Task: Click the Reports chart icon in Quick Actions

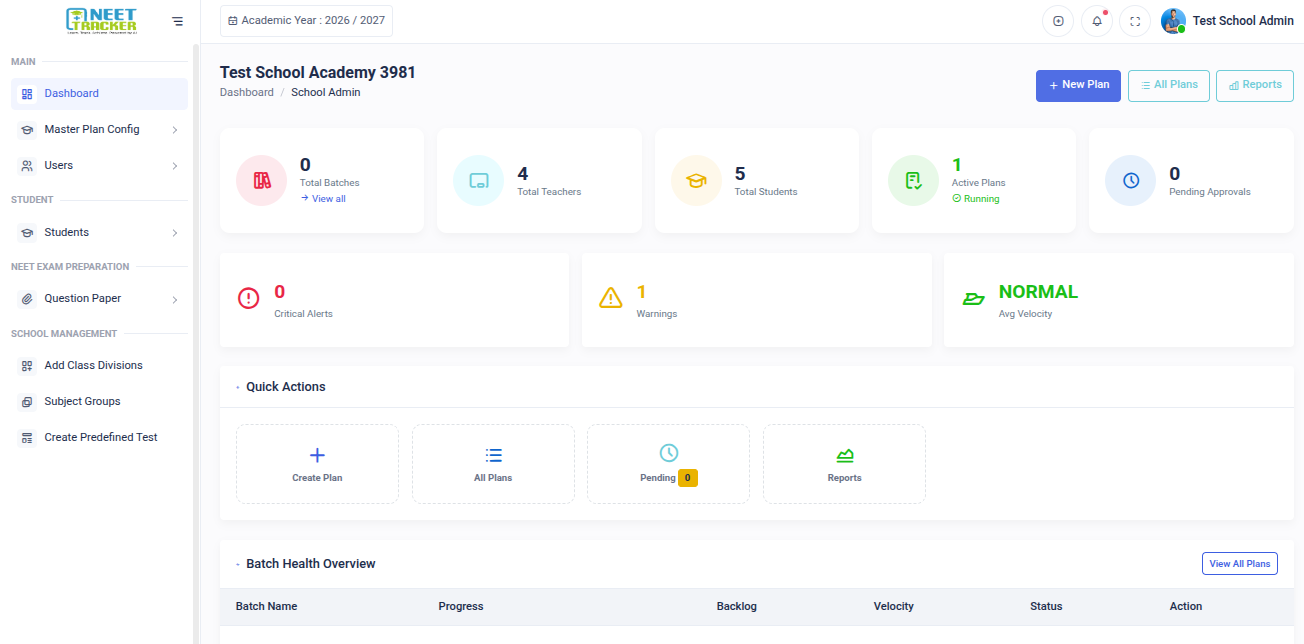Action: coord(845,455)
